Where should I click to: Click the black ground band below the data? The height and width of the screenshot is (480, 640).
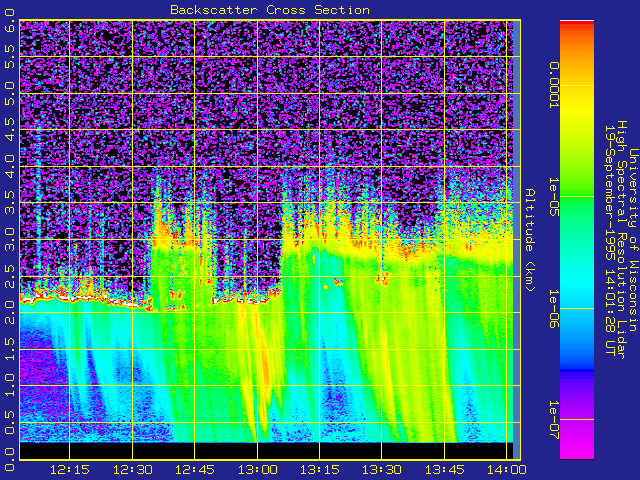click(266, 451)
